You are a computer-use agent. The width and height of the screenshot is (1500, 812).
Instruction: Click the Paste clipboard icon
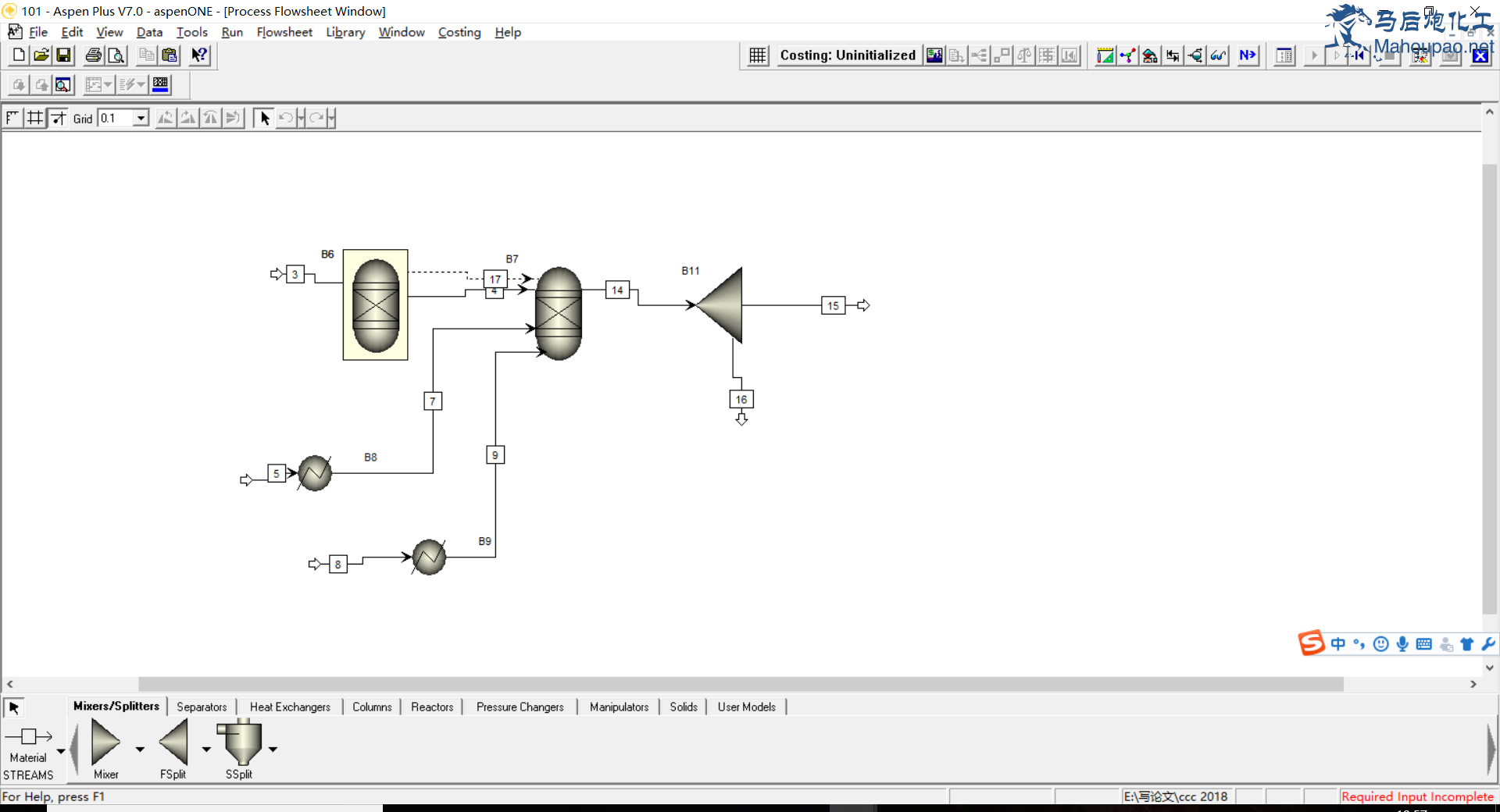click(170, 55)
